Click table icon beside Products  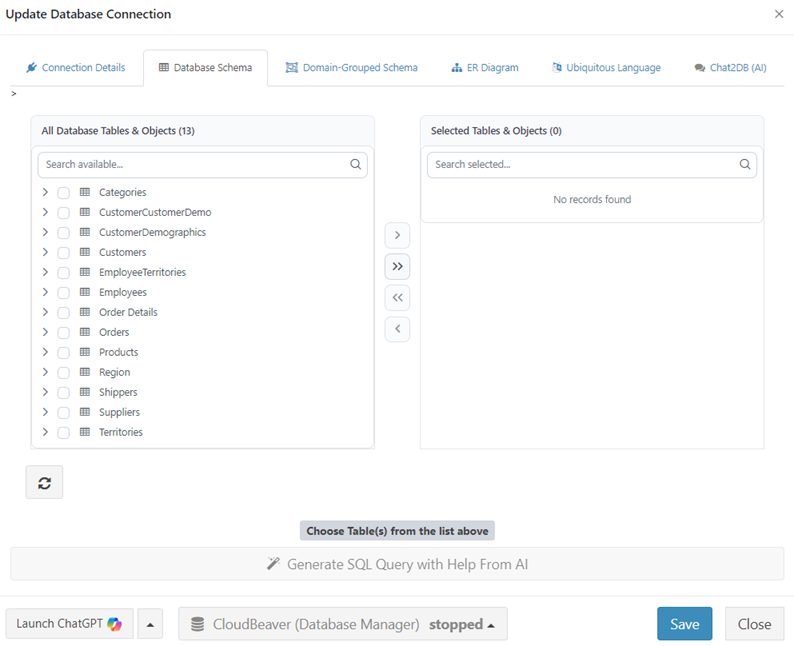[85, 352]
